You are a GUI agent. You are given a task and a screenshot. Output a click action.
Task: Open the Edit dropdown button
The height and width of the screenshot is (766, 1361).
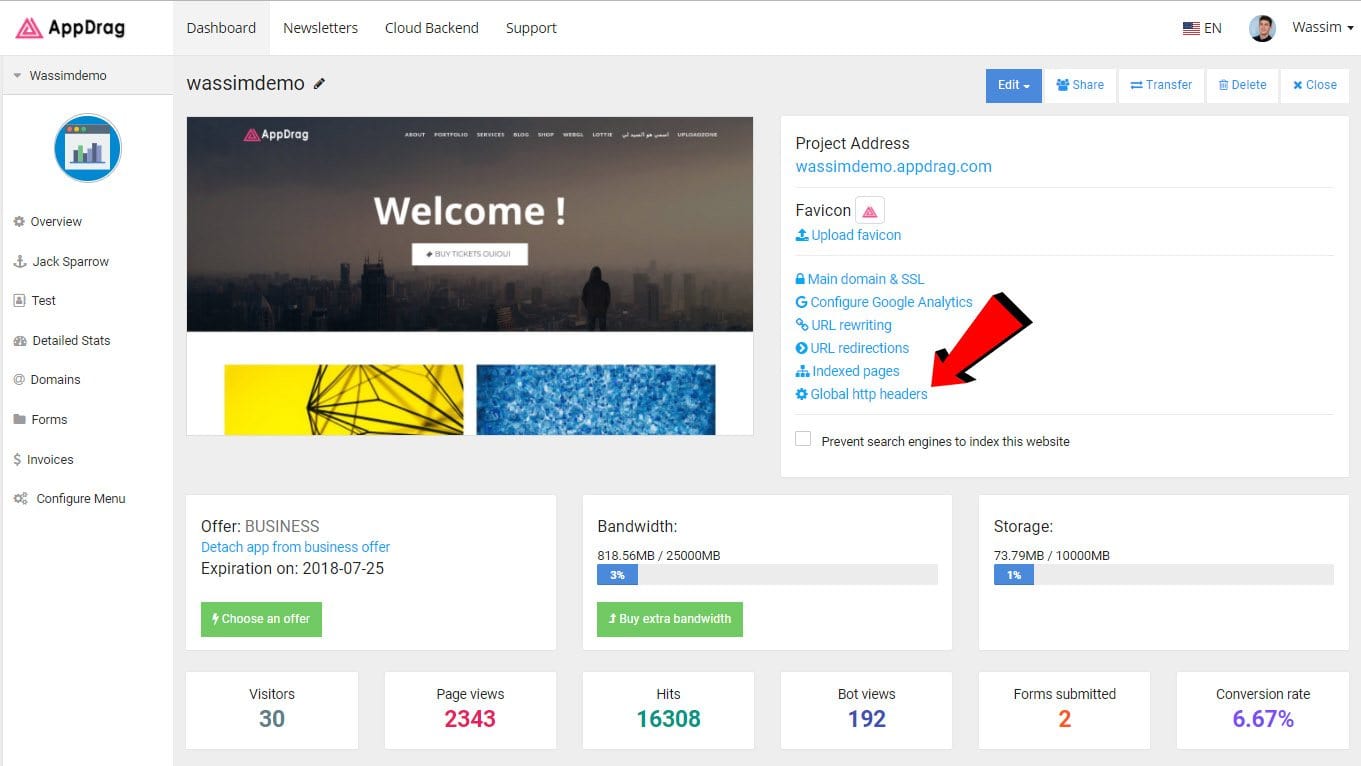pos(1013,85)
